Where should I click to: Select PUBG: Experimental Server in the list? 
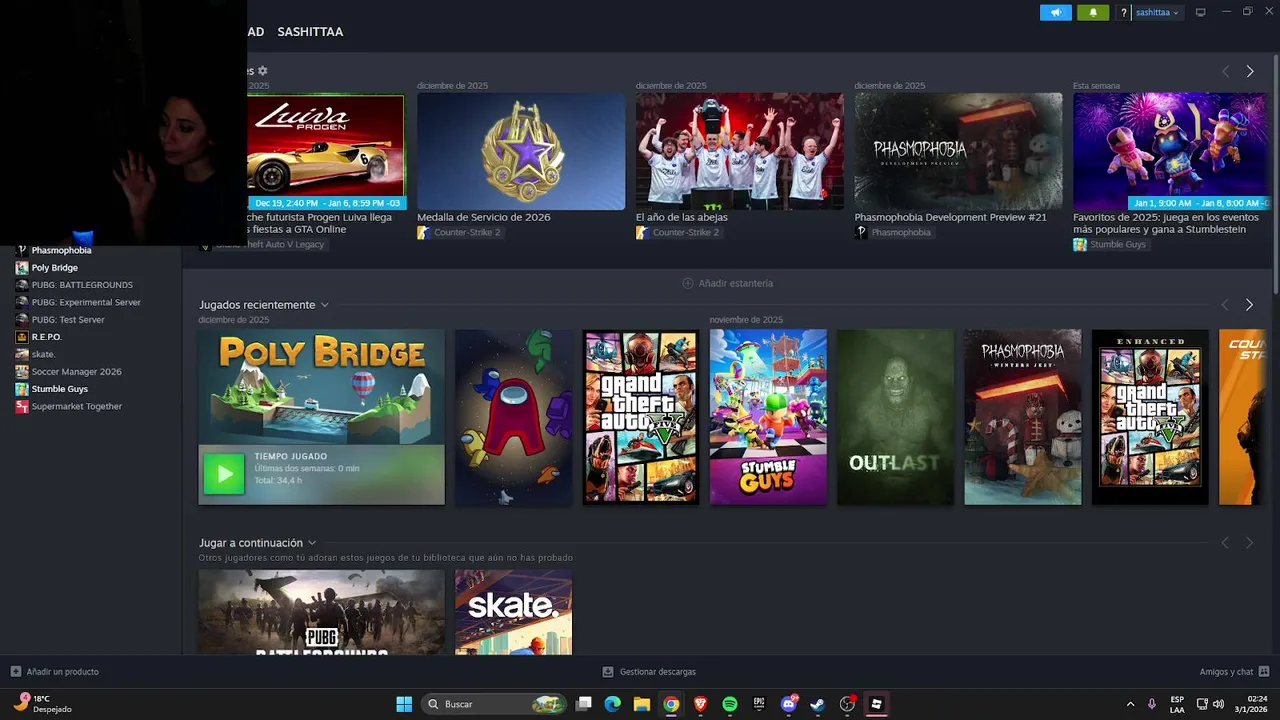click(x=86, y=302)
